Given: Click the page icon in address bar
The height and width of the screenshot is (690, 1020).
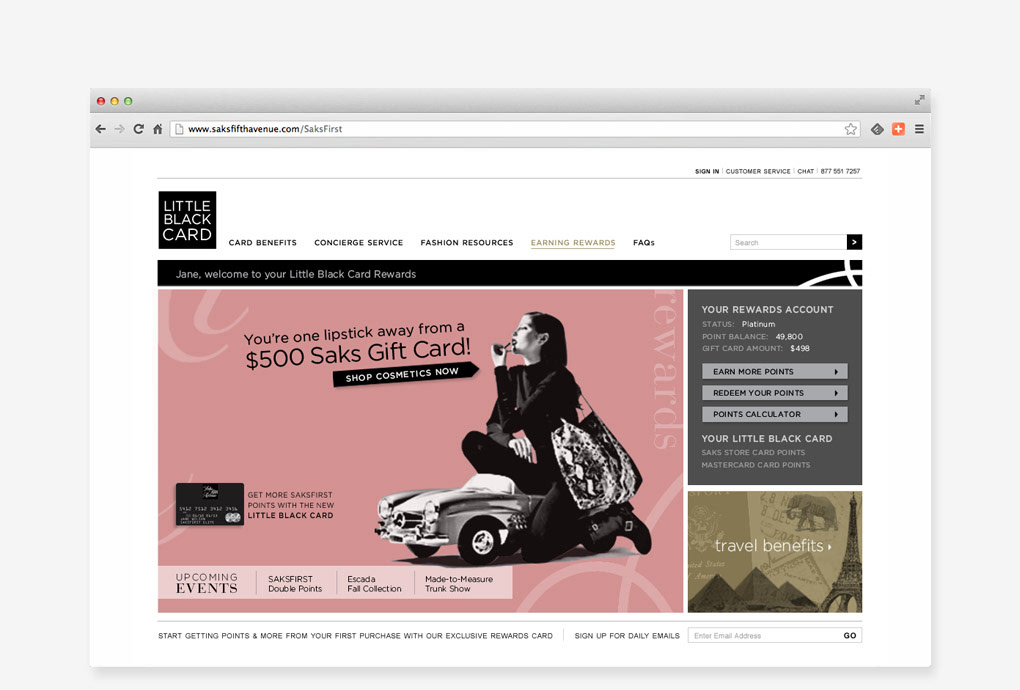Looking at the screenshot, I should click(179, 129).
